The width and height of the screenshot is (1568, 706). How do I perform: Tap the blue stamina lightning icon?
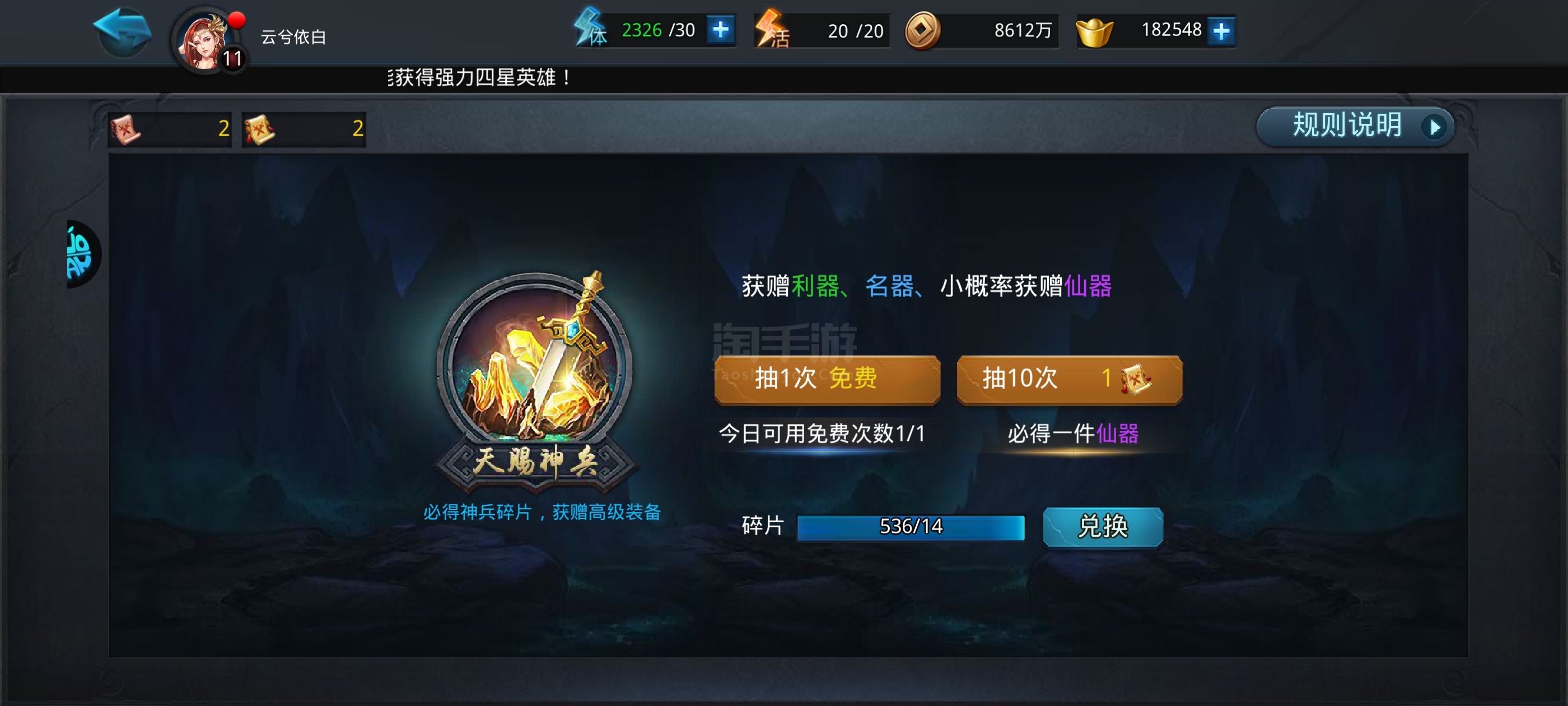point(590,29)
